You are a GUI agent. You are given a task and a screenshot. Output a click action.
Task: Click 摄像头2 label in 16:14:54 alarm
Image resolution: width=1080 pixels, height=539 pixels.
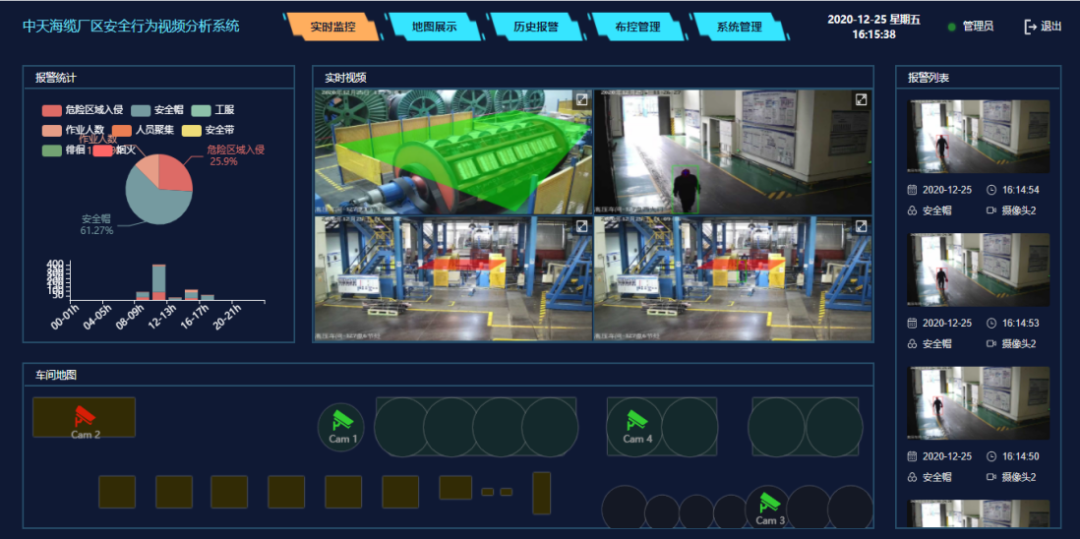coord(1019,210)
